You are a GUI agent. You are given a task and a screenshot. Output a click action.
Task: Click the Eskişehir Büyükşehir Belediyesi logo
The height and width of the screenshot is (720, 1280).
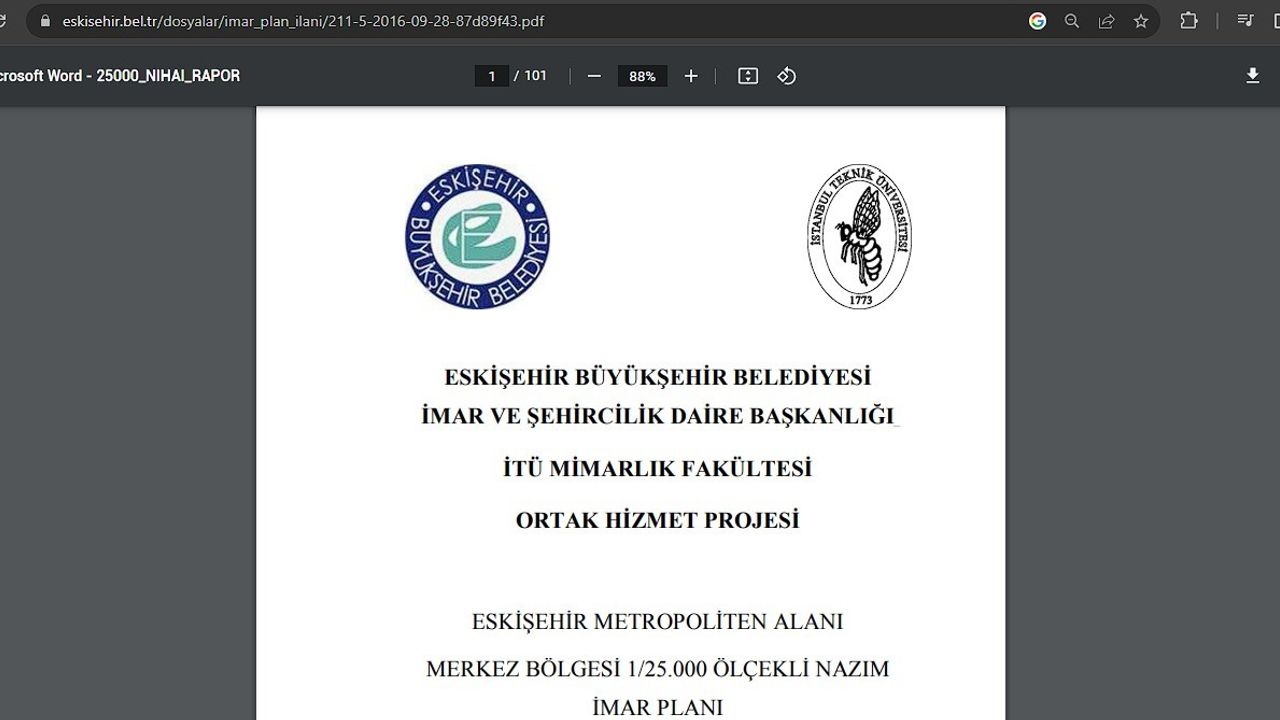[477, 236]
